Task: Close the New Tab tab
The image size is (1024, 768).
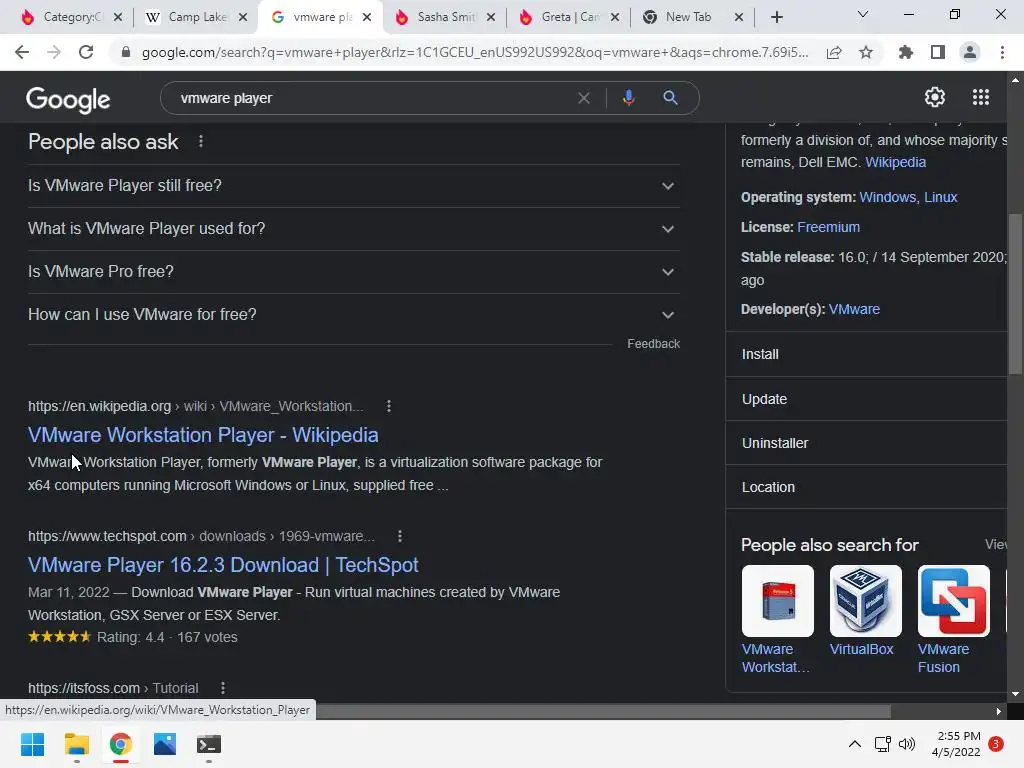Action: (x=739, y=17)
